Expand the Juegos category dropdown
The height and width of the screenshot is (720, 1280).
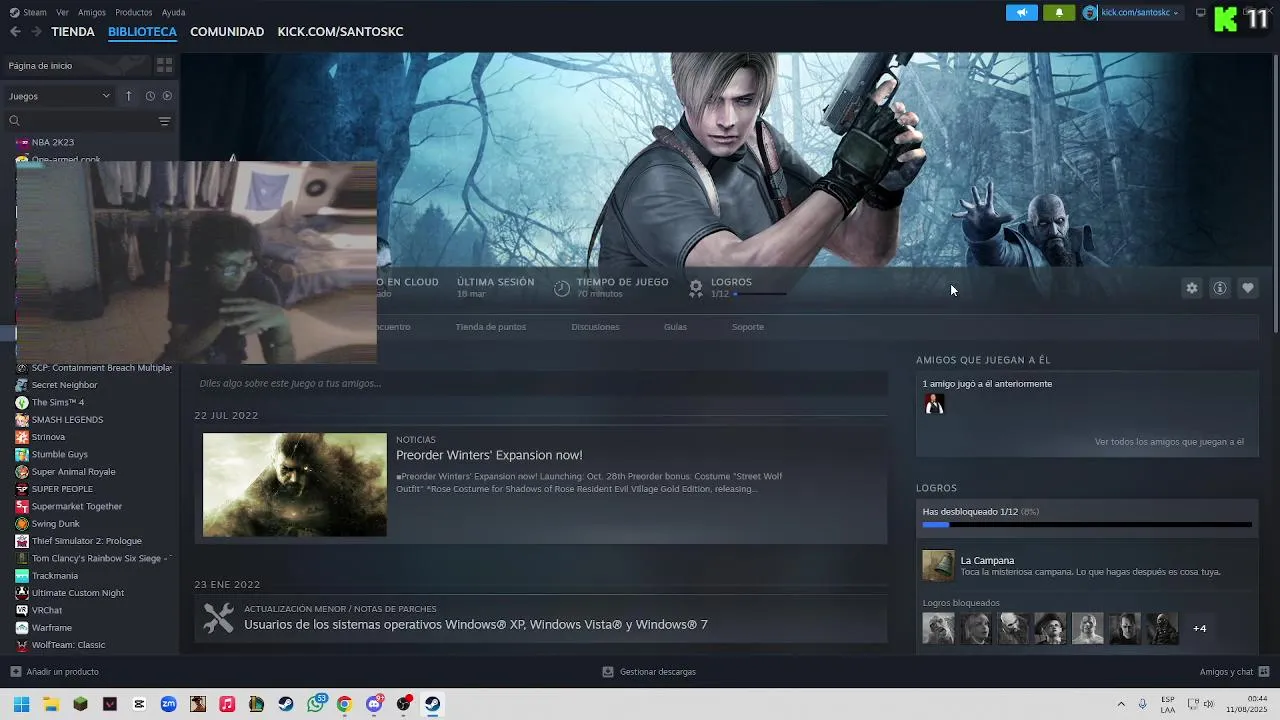tap(60, 96)
